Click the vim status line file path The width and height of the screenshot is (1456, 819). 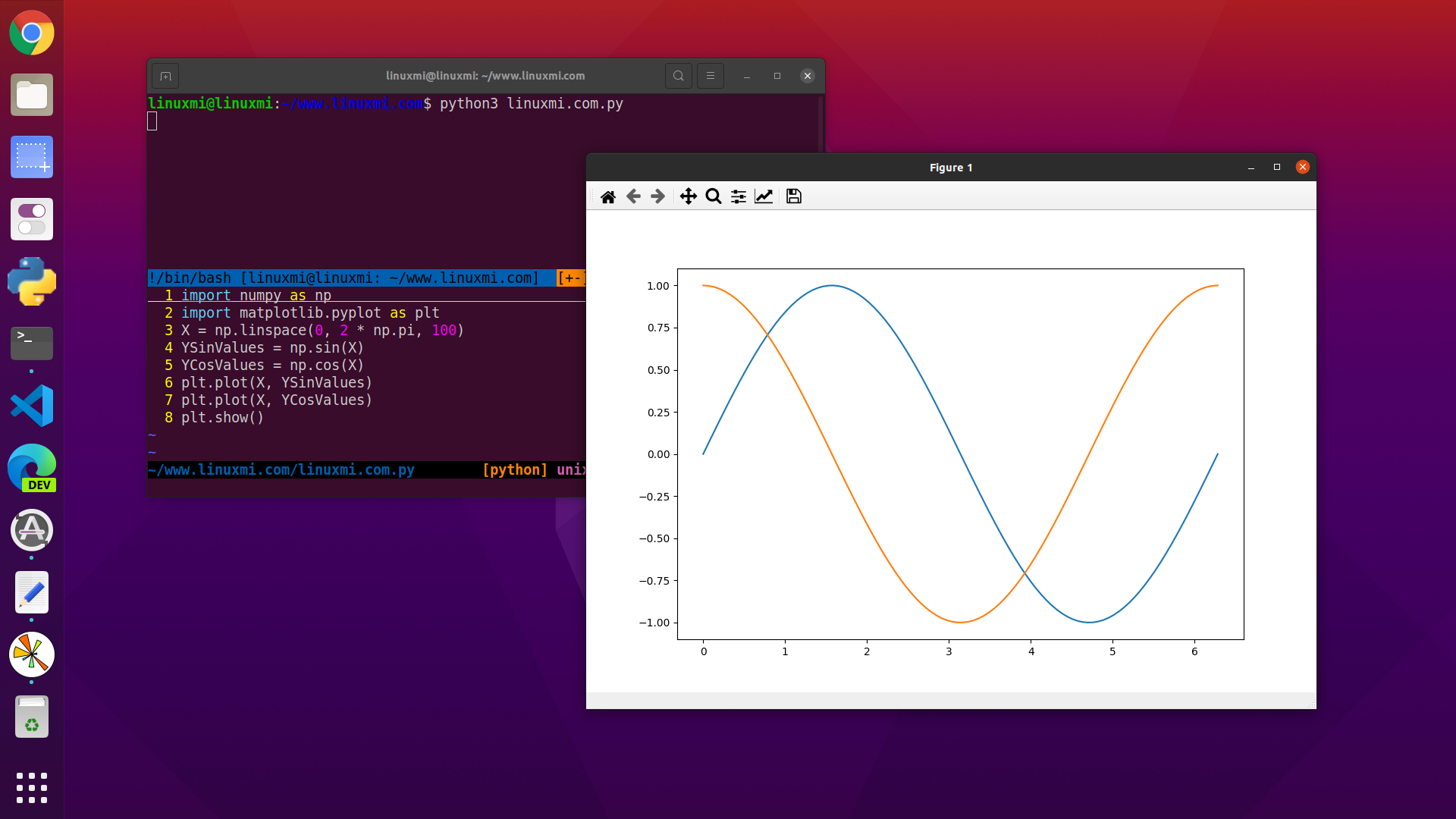[x=281, y=470]
